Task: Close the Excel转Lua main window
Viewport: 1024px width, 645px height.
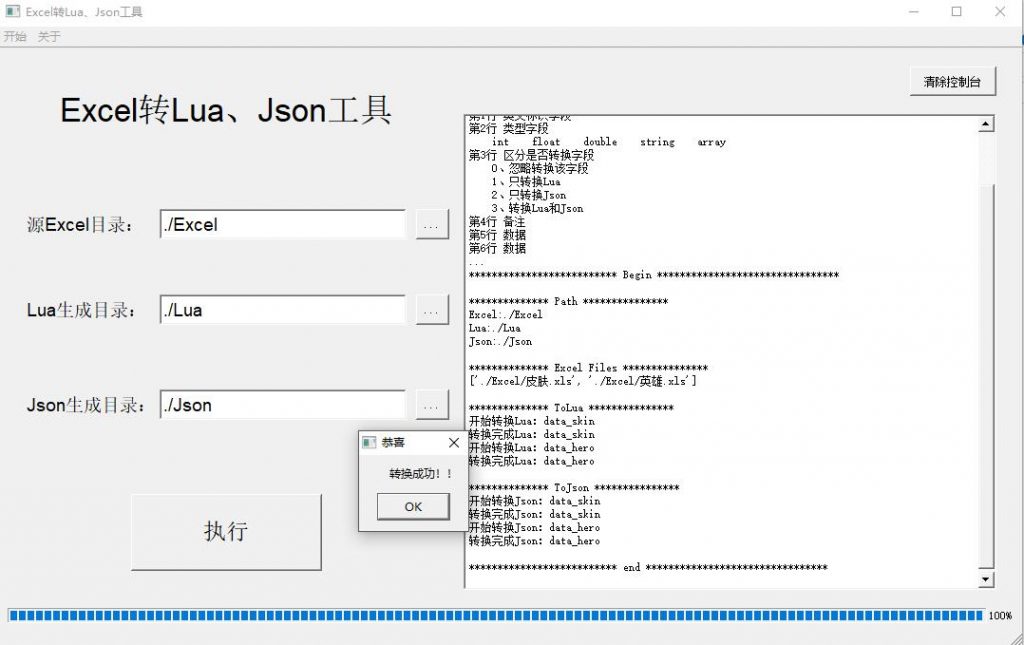Action: [1000, 12]
